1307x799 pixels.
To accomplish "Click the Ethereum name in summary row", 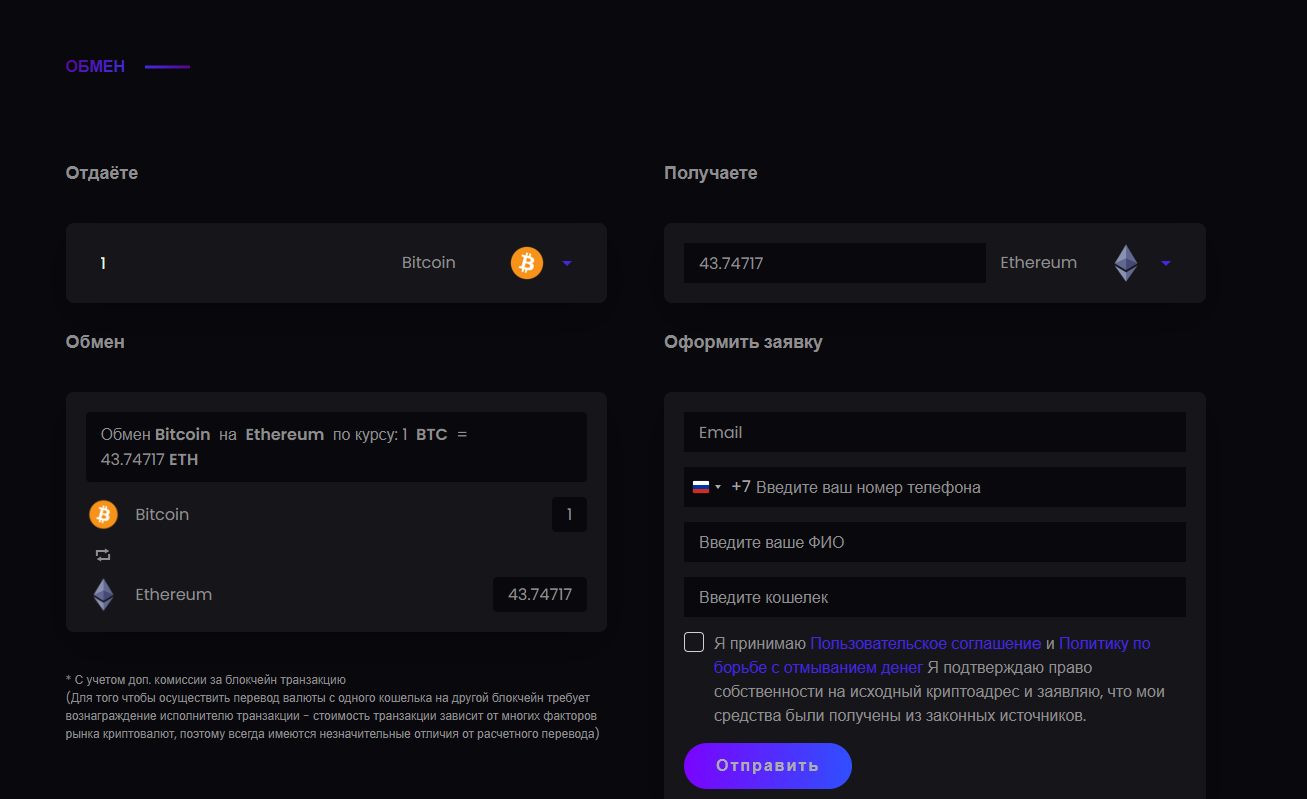I will tap(174, 595).
